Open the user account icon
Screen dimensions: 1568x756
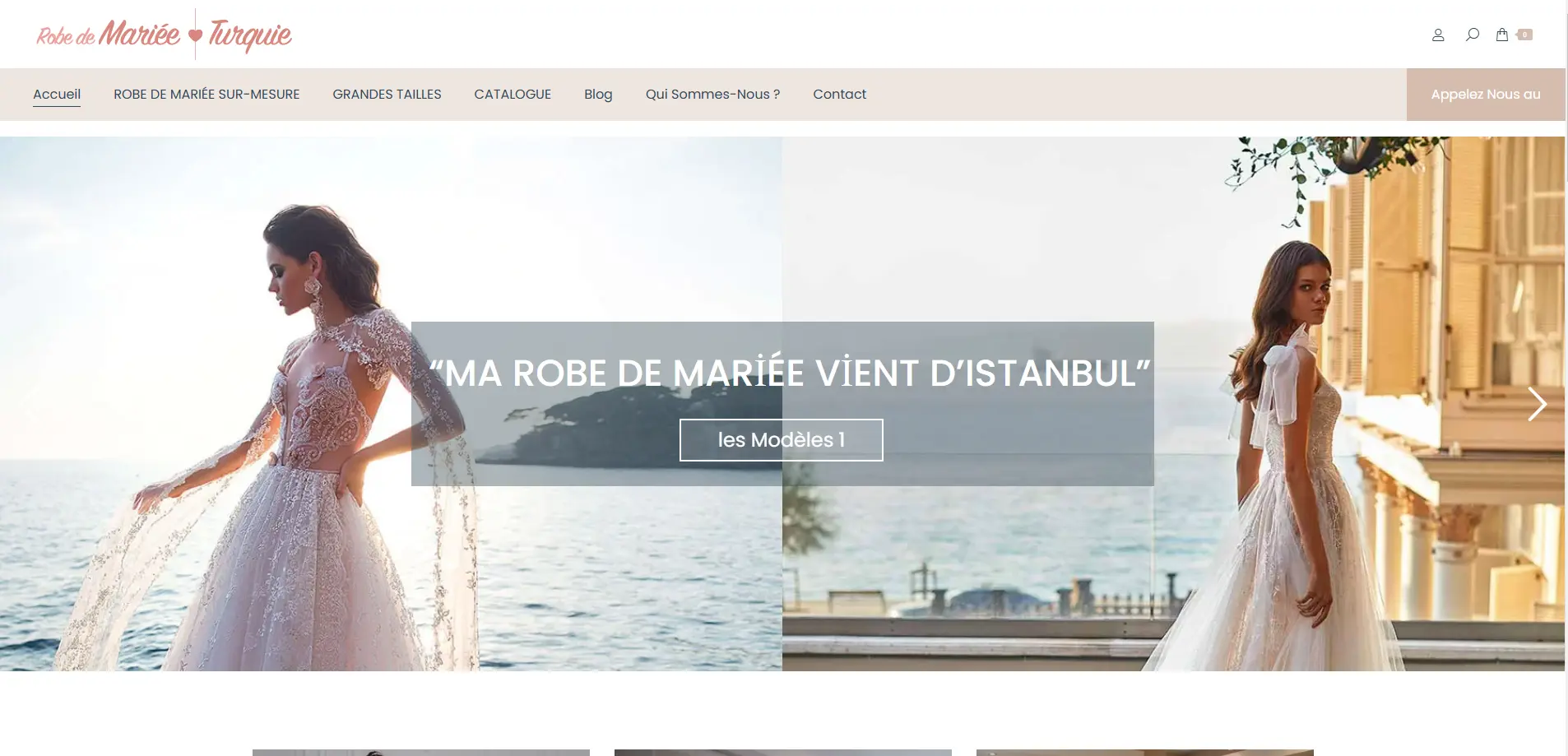tap(1438, 35)
